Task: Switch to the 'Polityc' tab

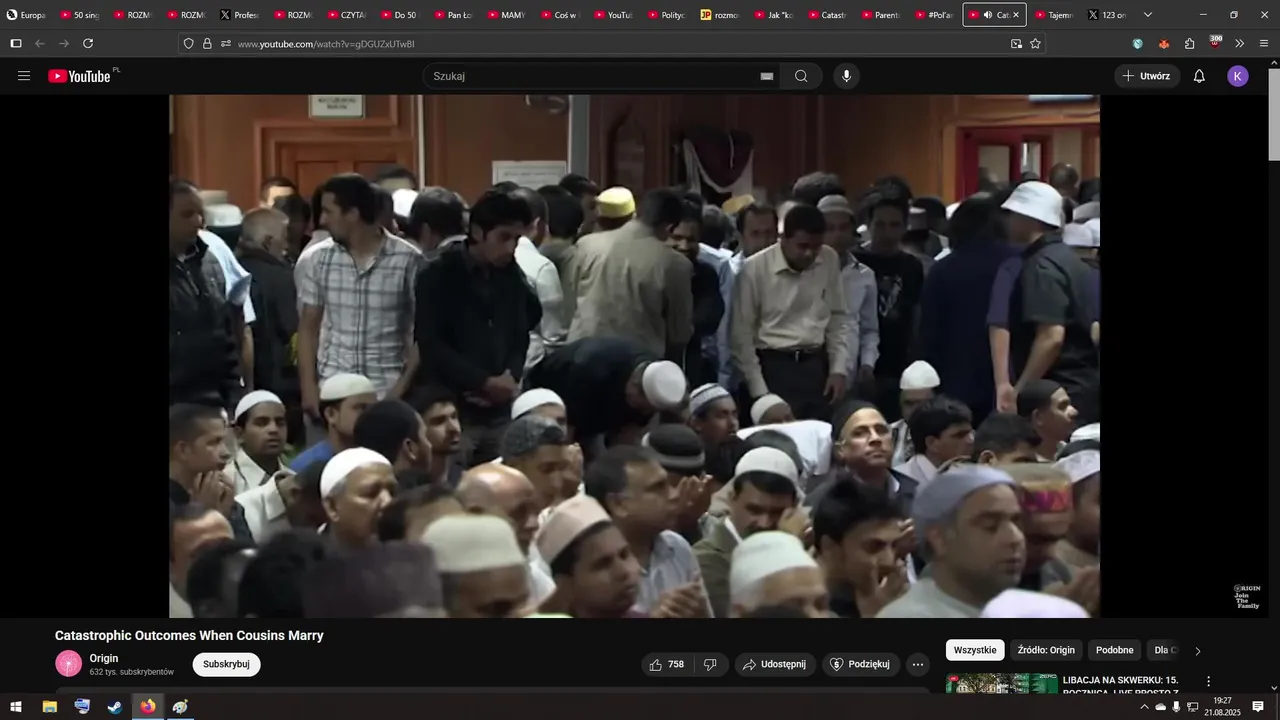Action: 668,15
